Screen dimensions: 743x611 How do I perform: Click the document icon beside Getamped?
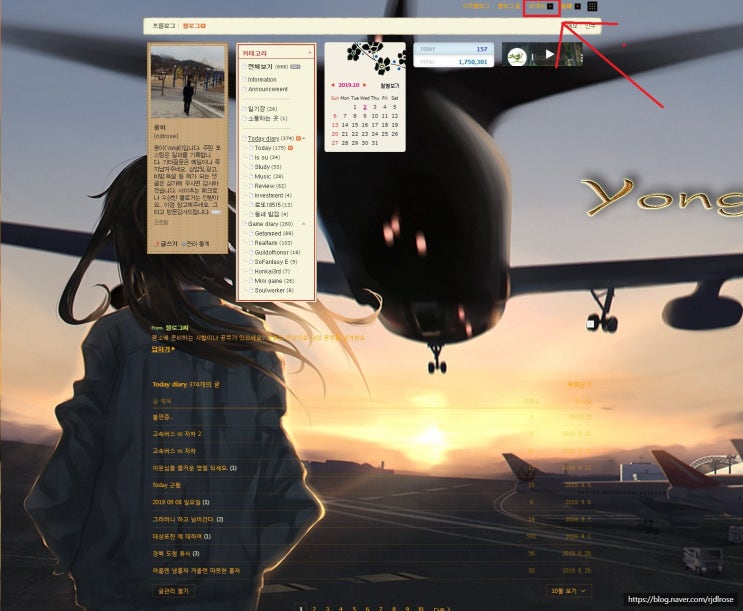tap(251, 233)
